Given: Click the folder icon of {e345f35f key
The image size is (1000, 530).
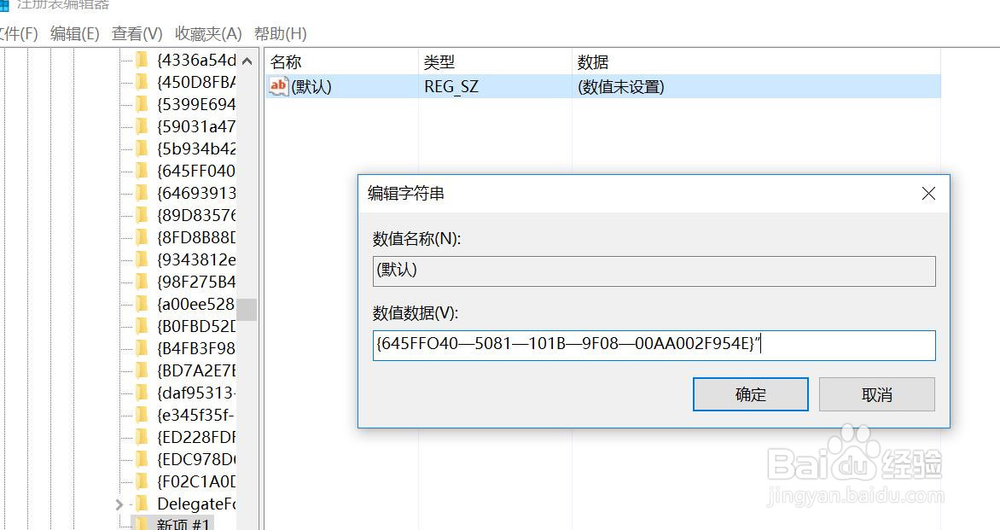Looking at the screenshot, I should coord(142,415).
